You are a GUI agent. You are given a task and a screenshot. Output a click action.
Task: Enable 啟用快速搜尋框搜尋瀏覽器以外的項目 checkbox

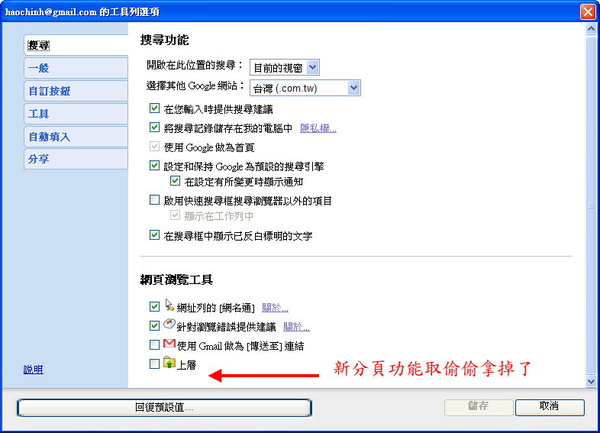(x=154, y=200)
